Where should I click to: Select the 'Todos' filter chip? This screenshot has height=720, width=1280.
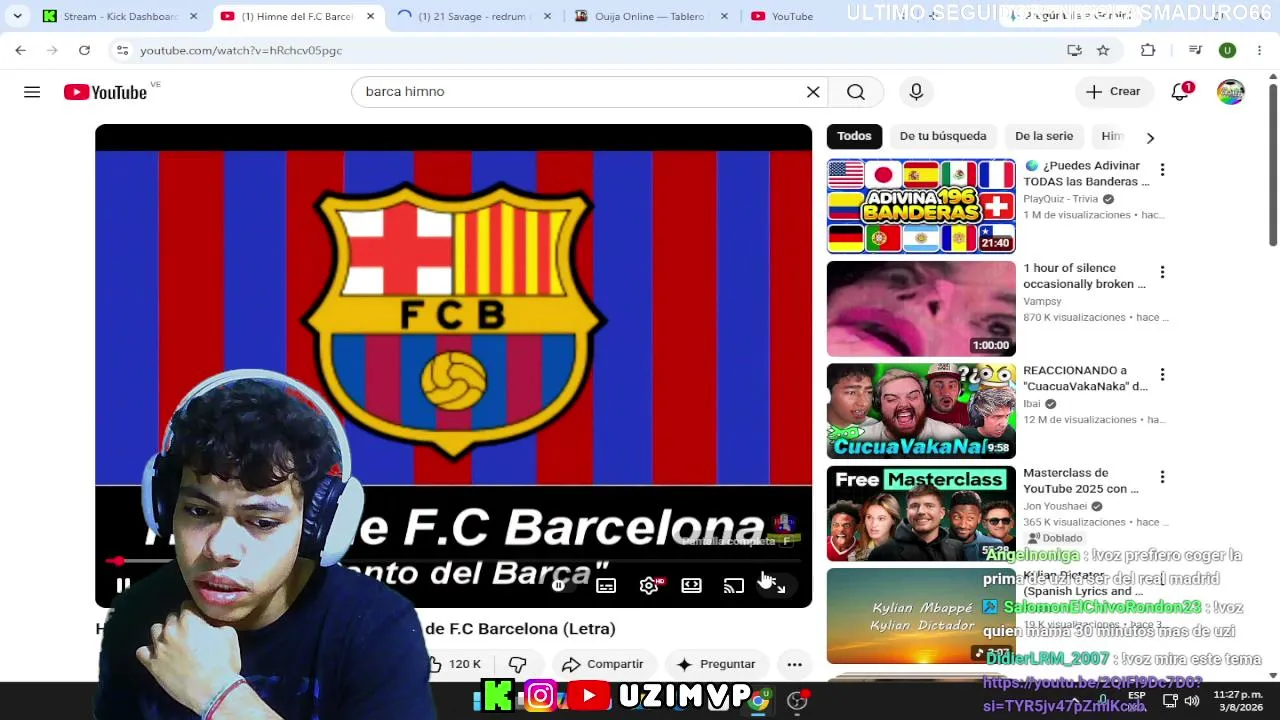pyautogui.click(x=854, y=136)
